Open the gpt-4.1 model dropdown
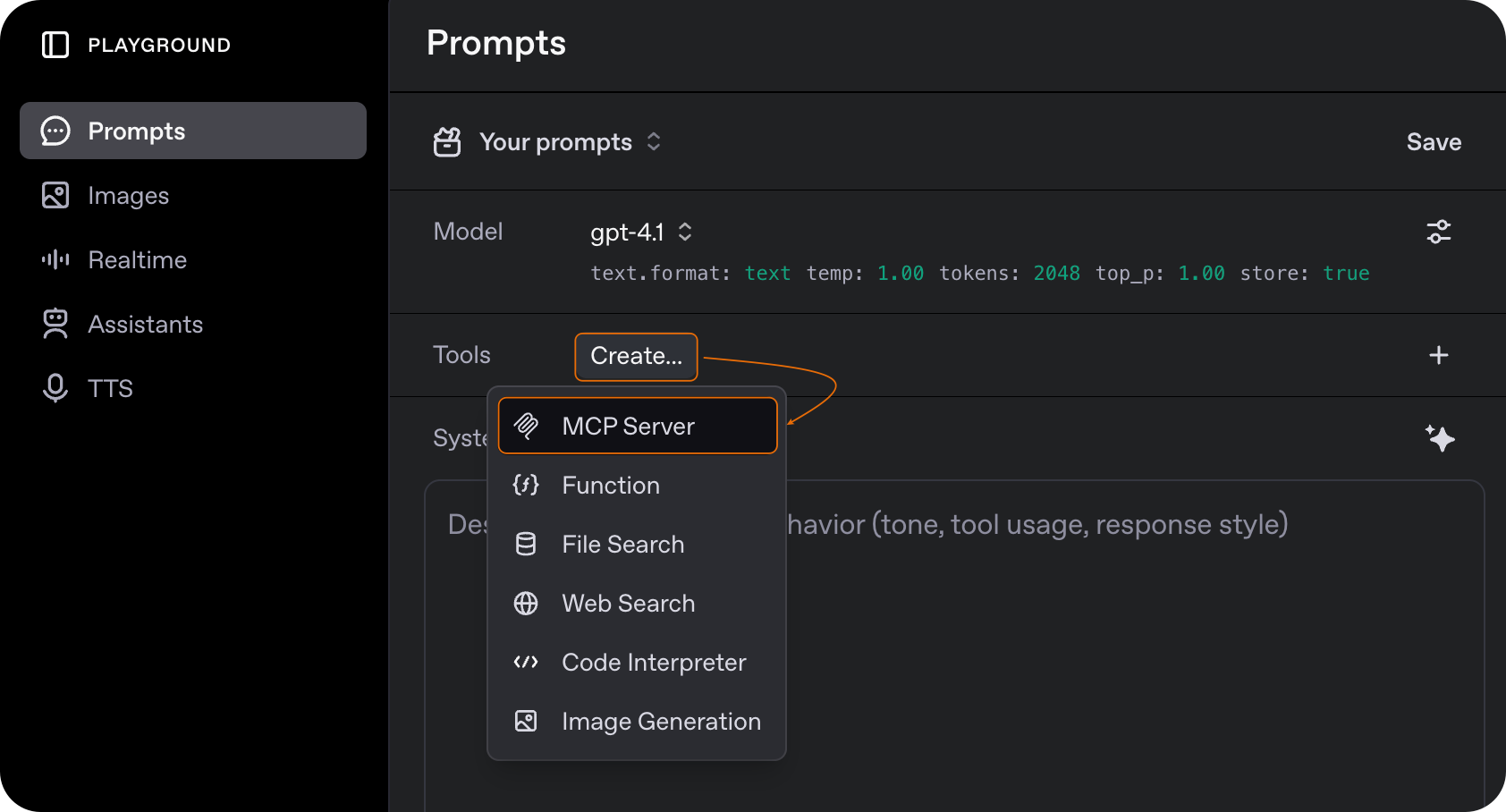1506x812 pixels. 641,233
